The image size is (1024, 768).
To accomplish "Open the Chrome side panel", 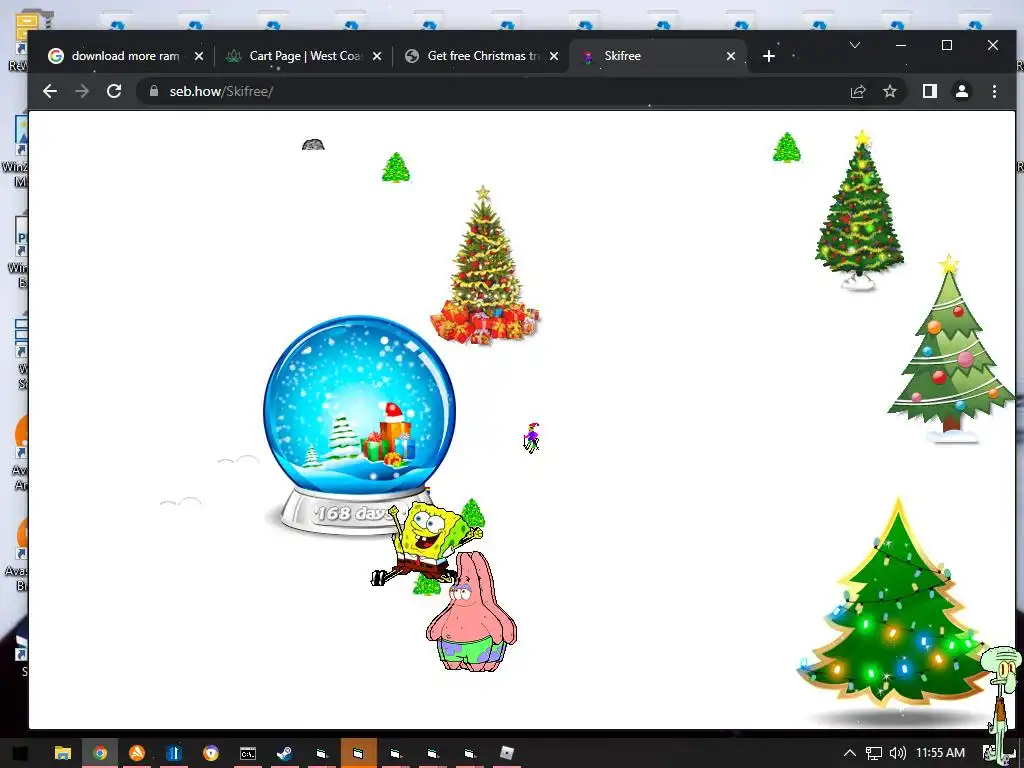I will pyautogui.click(x=930, y=91).
